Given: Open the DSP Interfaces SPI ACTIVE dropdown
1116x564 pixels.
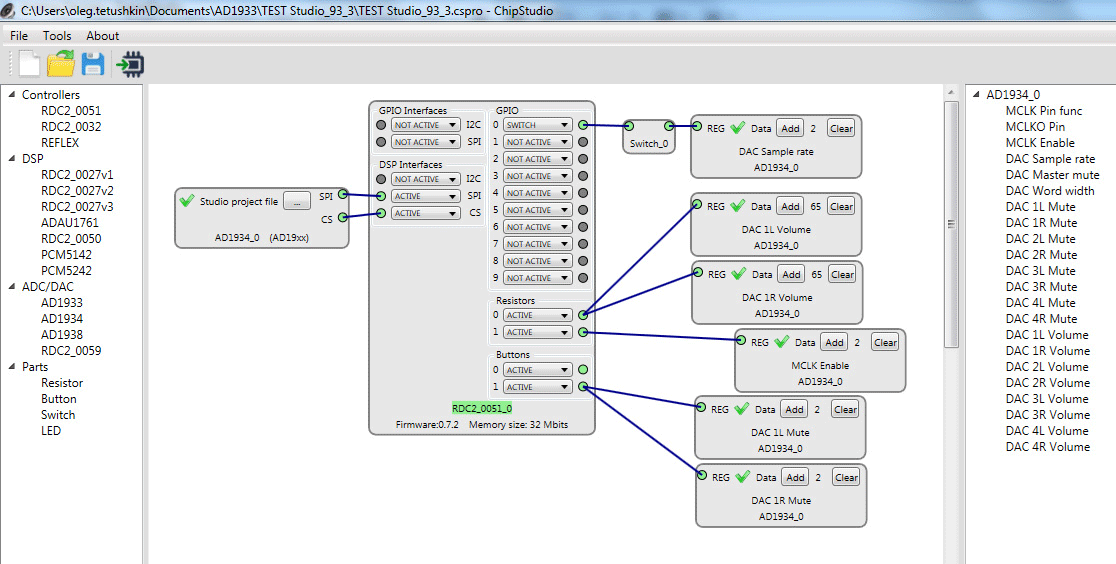Looking at the screenshot, I should click(x=426, y=196).
